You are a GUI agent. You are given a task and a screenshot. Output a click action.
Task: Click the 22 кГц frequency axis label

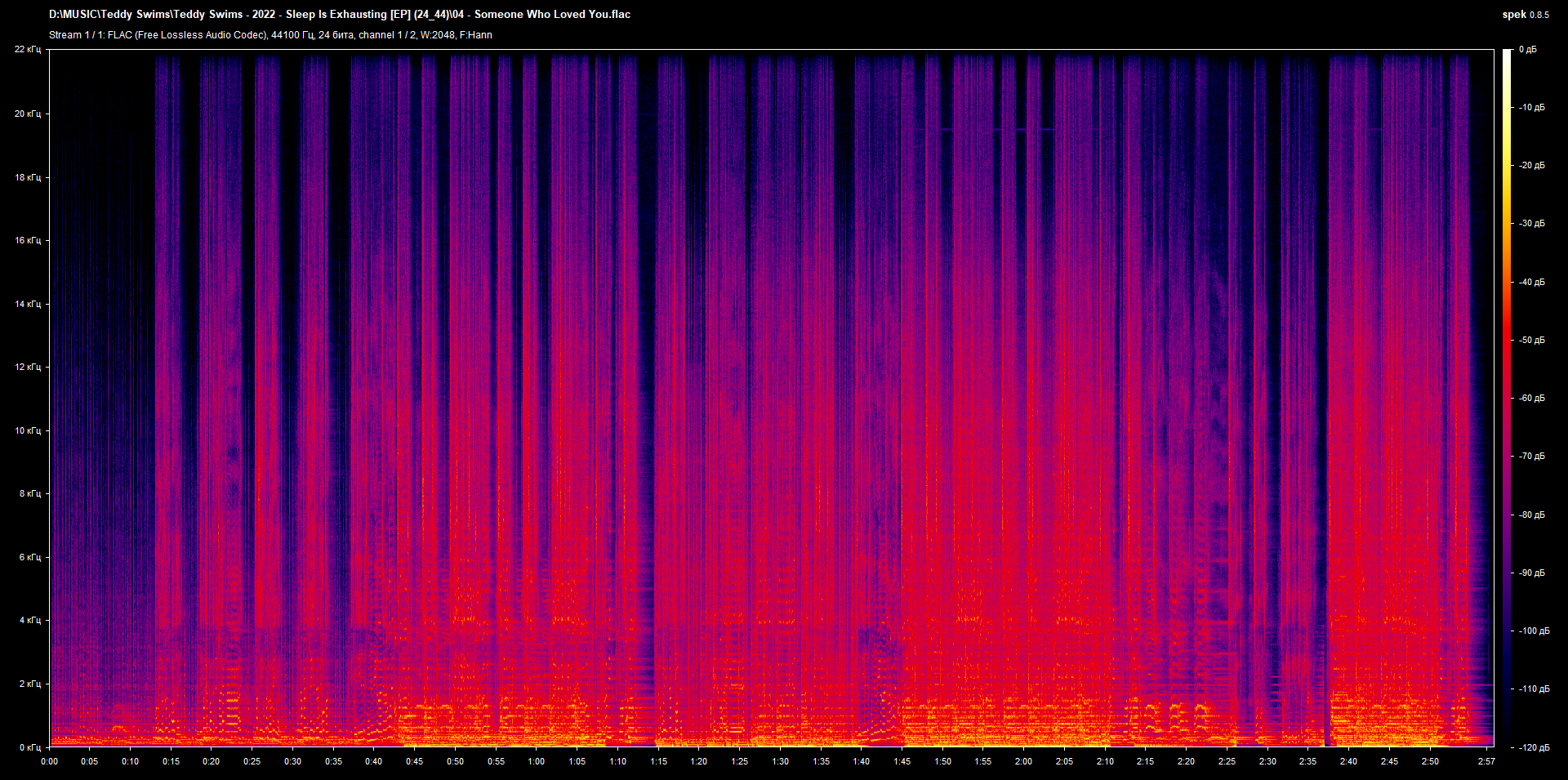28,50
